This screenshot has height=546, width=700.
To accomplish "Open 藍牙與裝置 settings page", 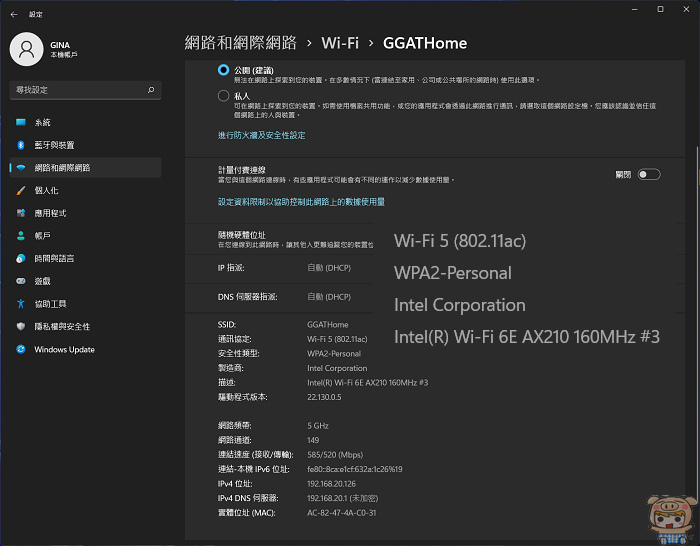I will (x=85, y=145).
